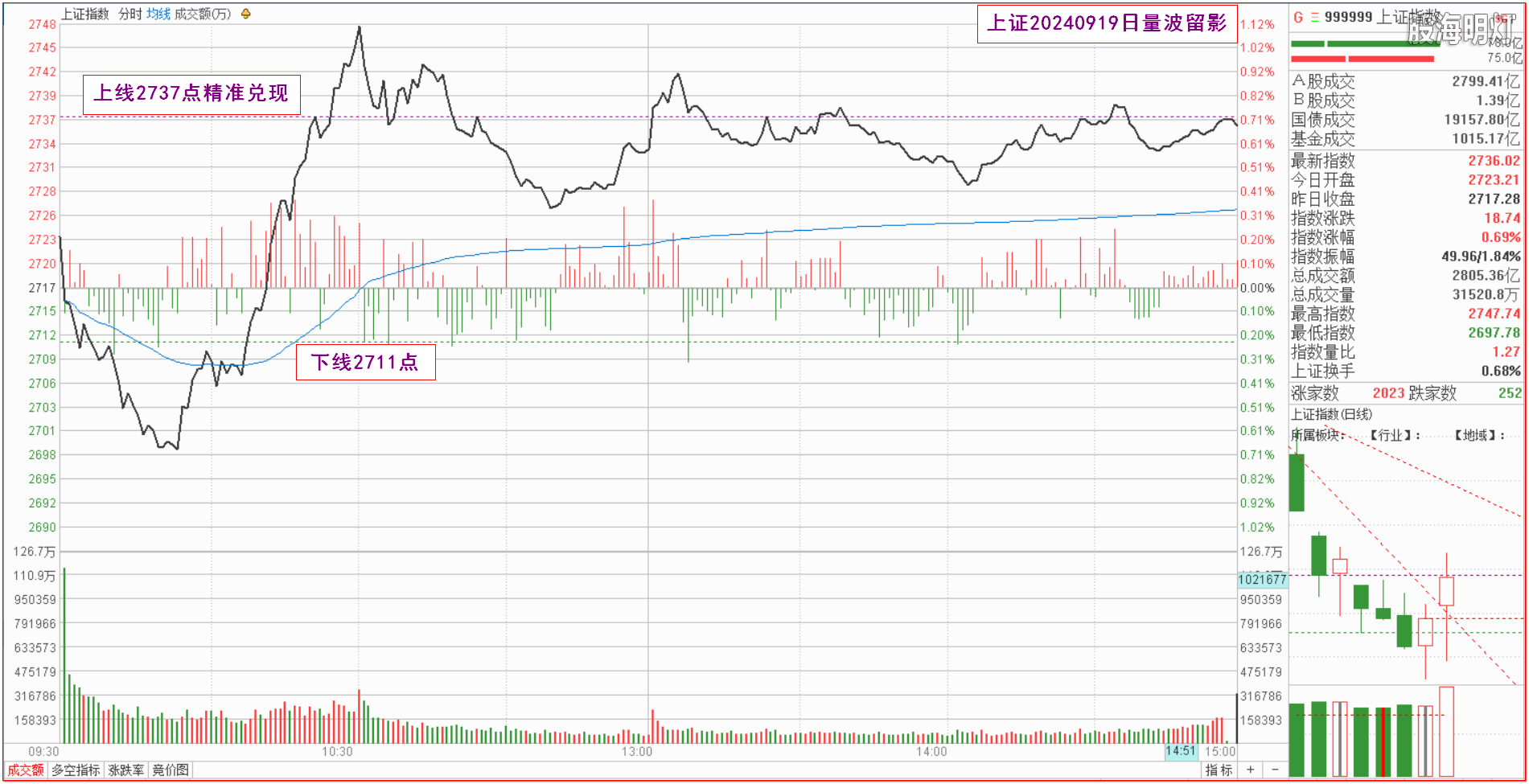Click the 2748 price axis label
The width and height of the screenshot is (1529, 784).
coord(43,25)
